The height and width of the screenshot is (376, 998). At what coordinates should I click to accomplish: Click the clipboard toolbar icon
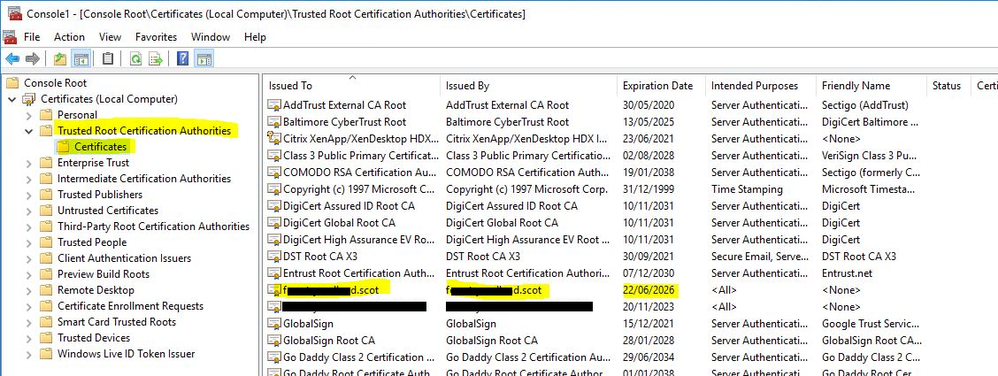tap(108, 59)
